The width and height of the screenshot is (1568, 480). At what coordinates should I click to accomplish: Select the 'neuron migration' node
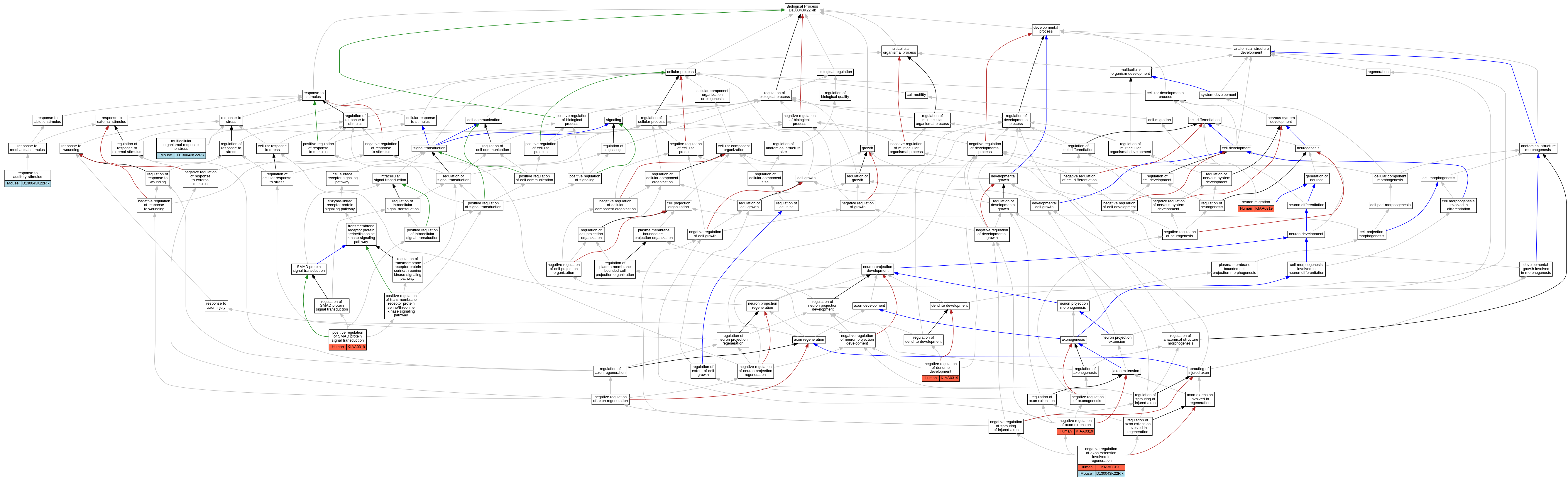click(1256, 205)
